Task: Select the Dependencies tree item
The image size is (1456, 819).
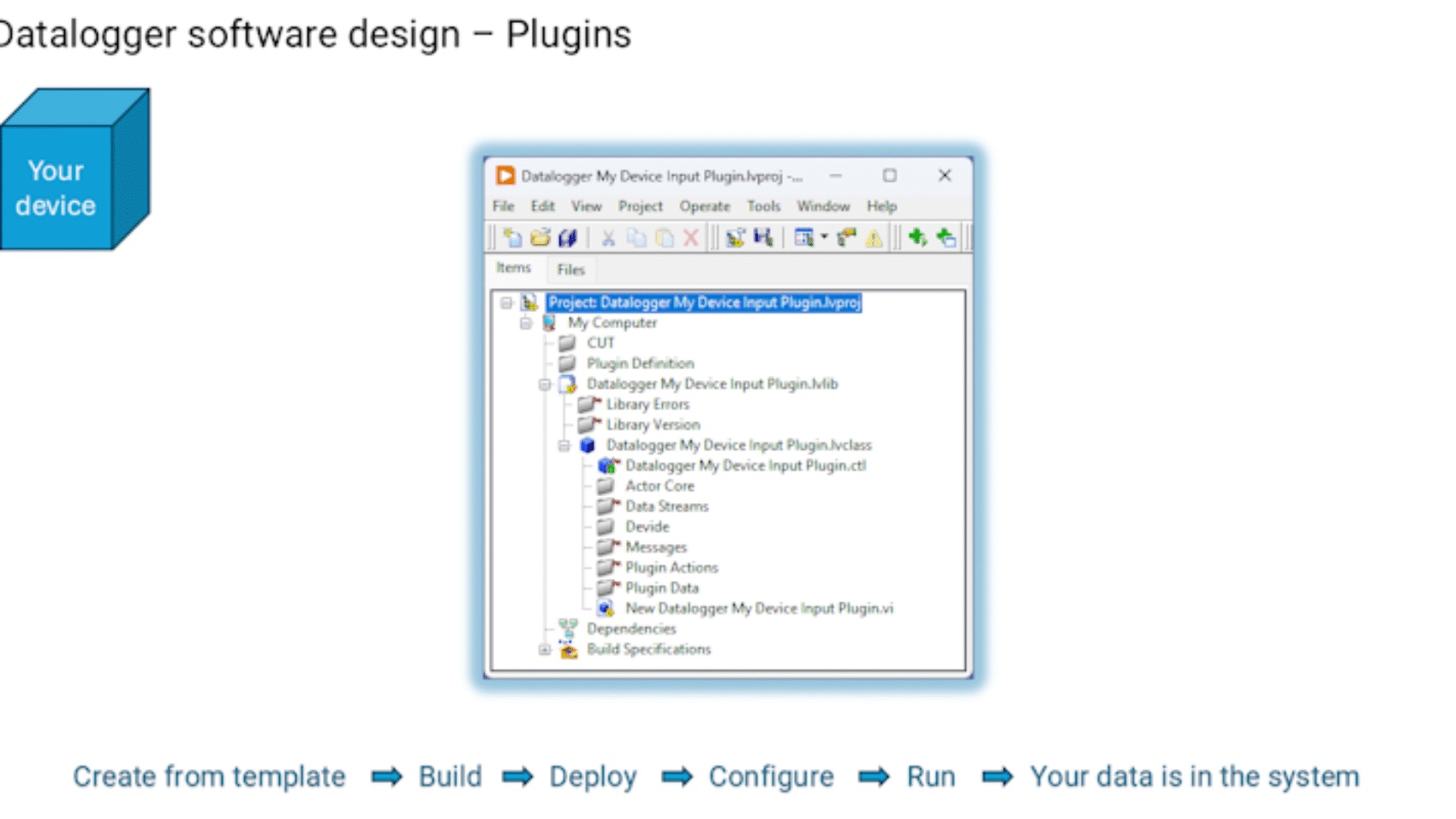Action: coord(631,629)
